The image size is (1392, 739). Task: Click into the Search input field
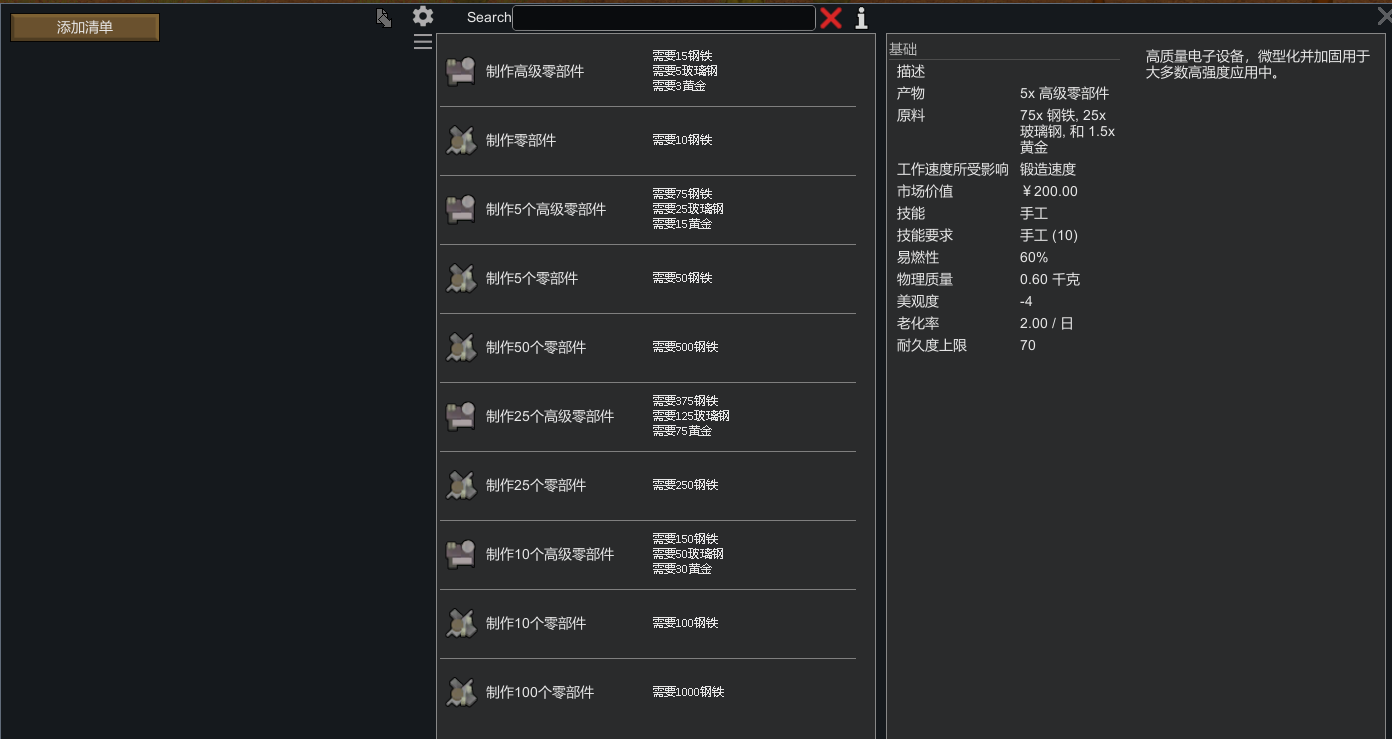(x=663, y=18)
